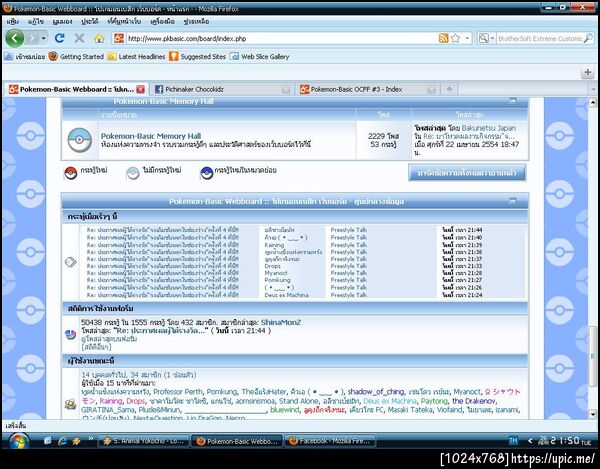This screenshot has height=469, width=600.
Task: Click the vertical scrollbar thumb
Action: (x=593, y=355)
